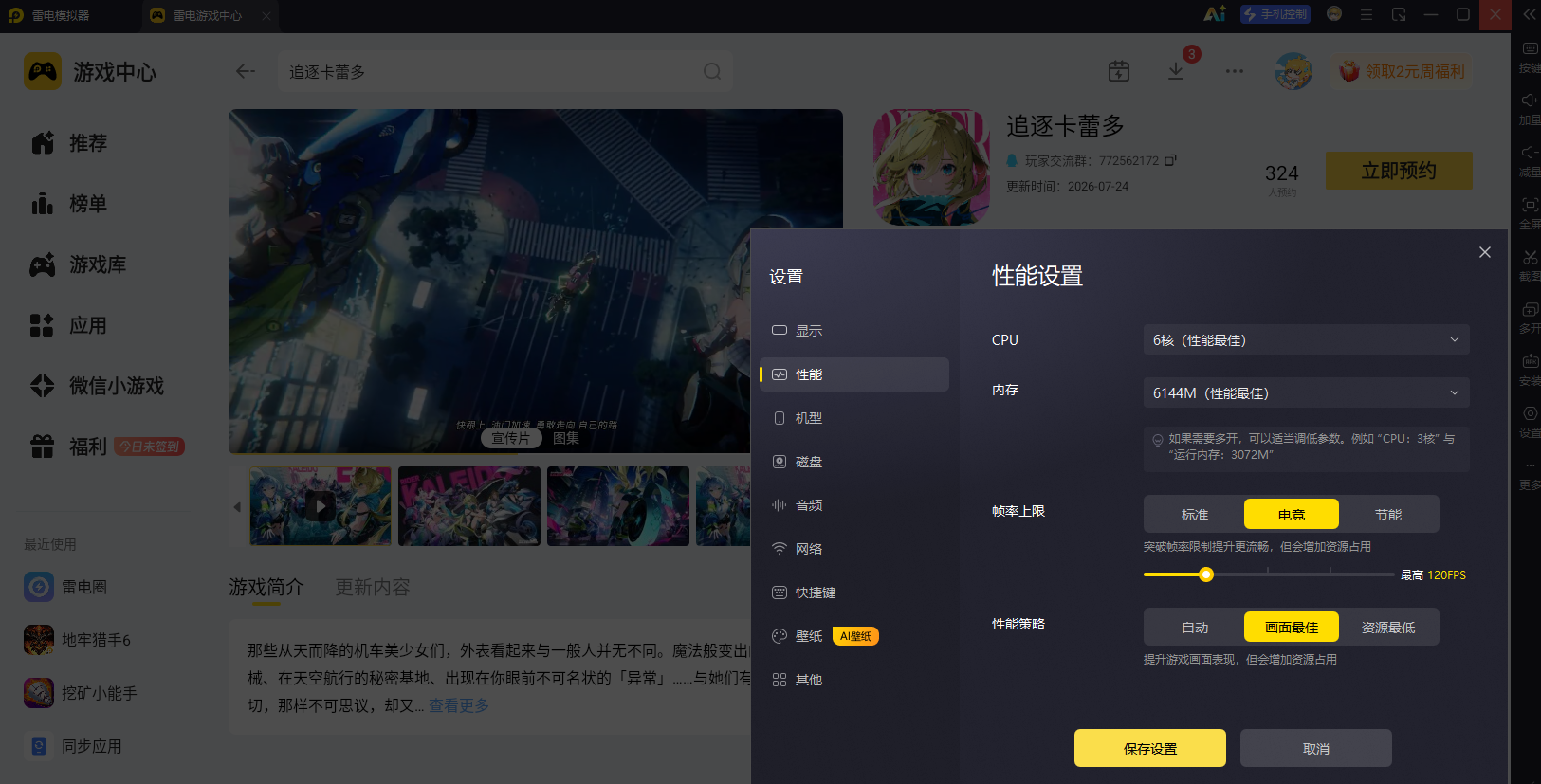
Task: Set frame rate limit to 电竞
Action: click(x=1292, y=515)
